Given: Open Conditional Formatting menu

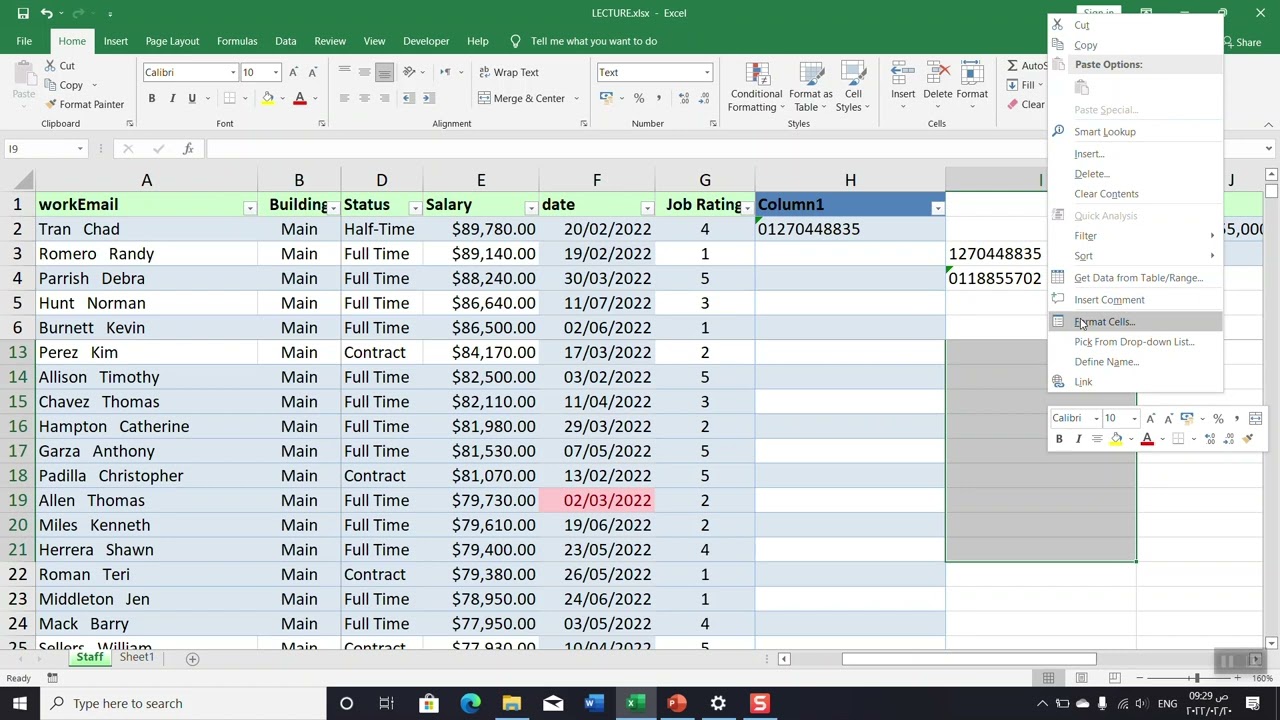Looking at the screenshot, I should (x=756, y=86).
